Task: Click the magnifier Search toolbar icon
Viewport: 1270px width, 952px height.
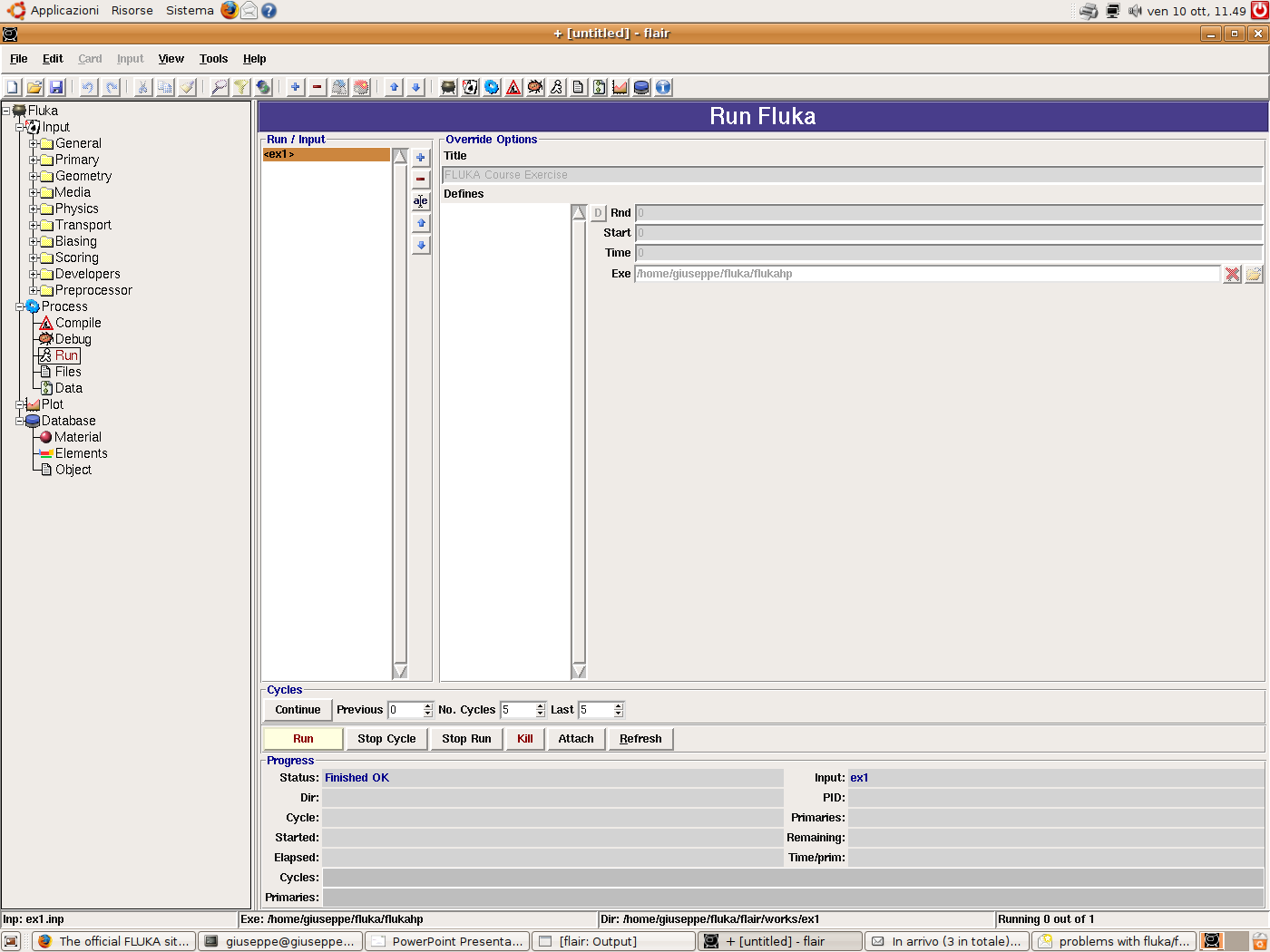Action: (x=220, y=87)
